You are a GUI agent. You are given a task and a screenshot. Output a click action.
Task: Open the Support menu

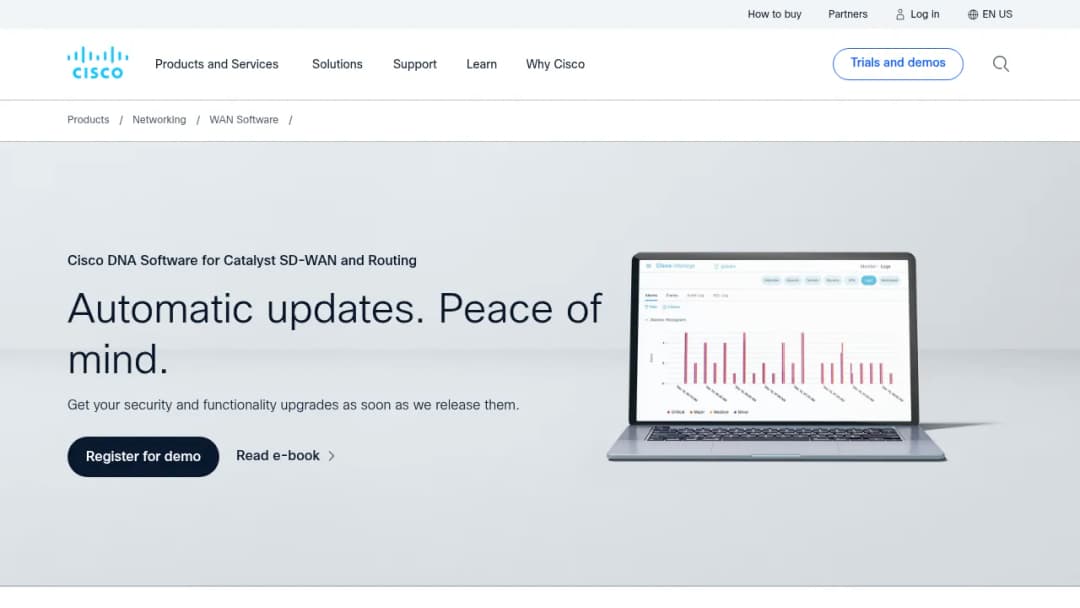point(415,64)
